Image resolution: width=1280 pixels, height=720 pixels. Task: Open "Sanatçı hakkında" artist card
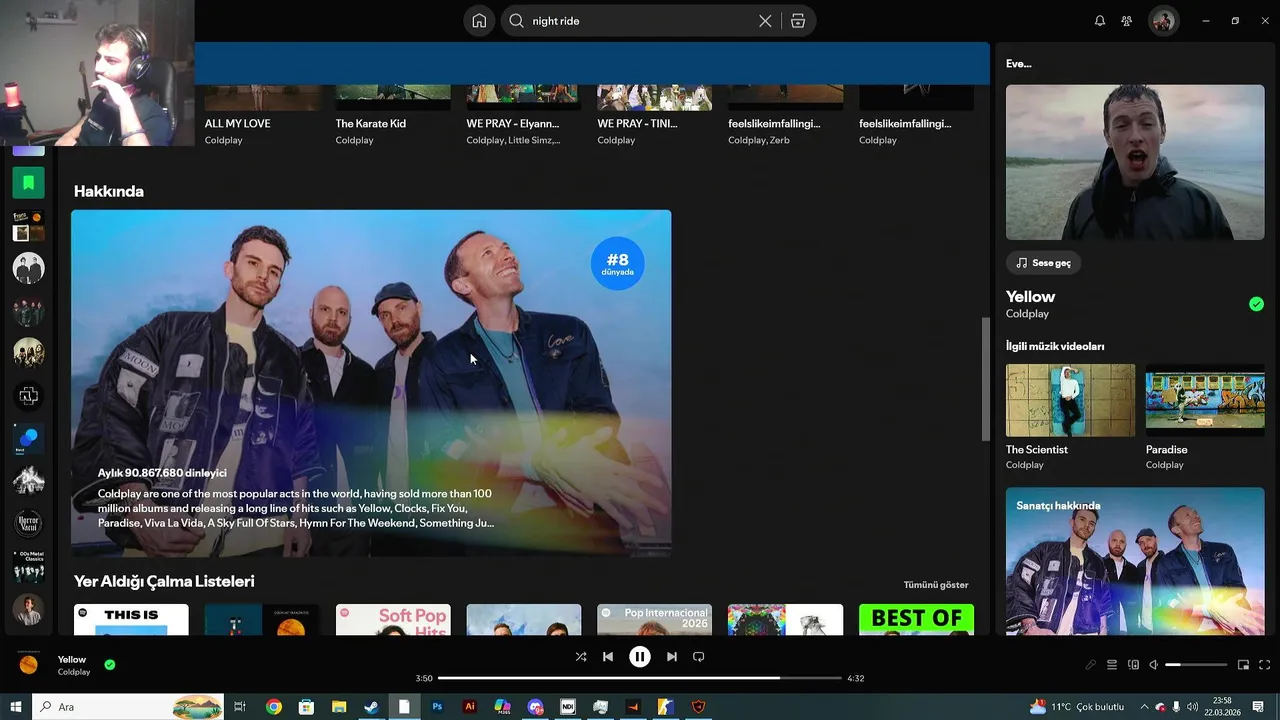(1135, 561)
